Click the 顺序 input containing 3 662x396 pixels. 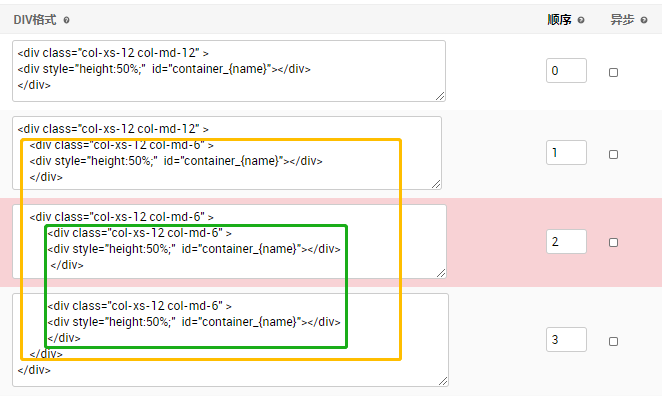pos(566,339)
